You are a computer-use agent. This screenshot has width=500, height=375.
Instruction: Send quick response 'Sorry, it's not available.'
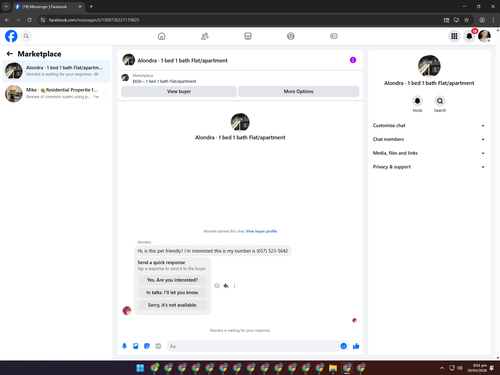172,305
